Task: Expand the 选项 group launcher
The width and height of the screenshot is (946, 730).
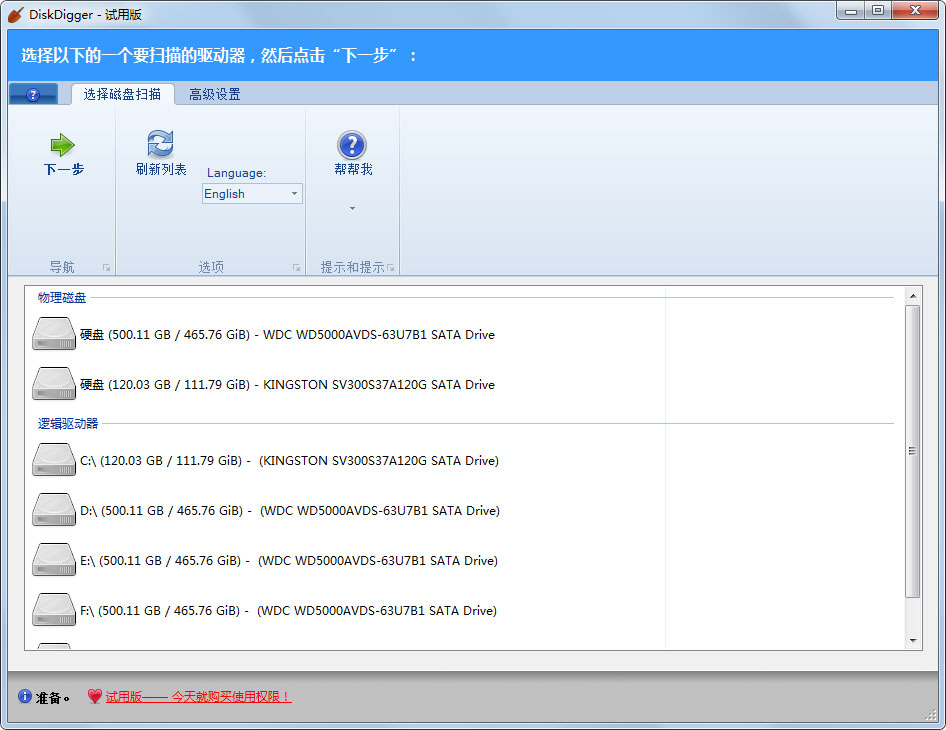Action: (x=296, y=267)
